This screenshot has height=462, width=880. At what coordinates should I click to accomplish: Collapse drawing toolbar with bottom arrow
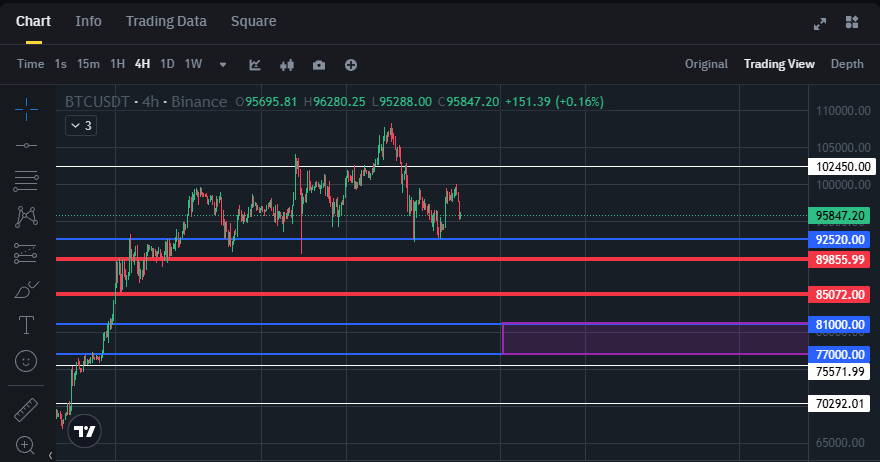click(51, 455)
